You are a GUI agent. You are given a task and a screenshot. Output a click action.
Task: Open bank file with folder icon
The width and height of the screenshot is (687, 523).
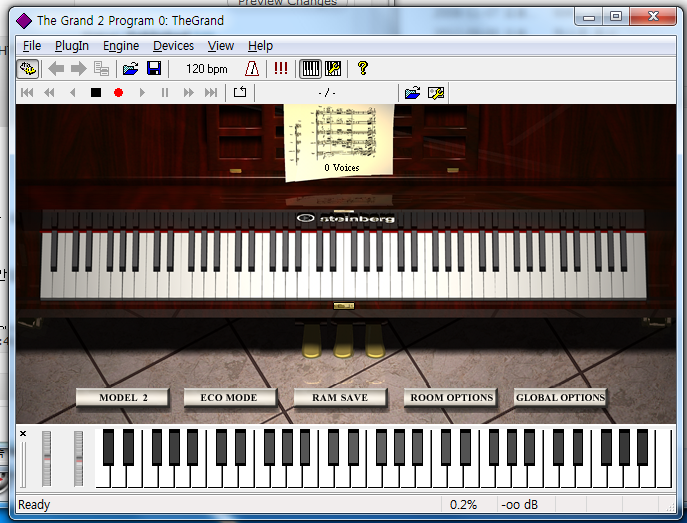(130, 69)
